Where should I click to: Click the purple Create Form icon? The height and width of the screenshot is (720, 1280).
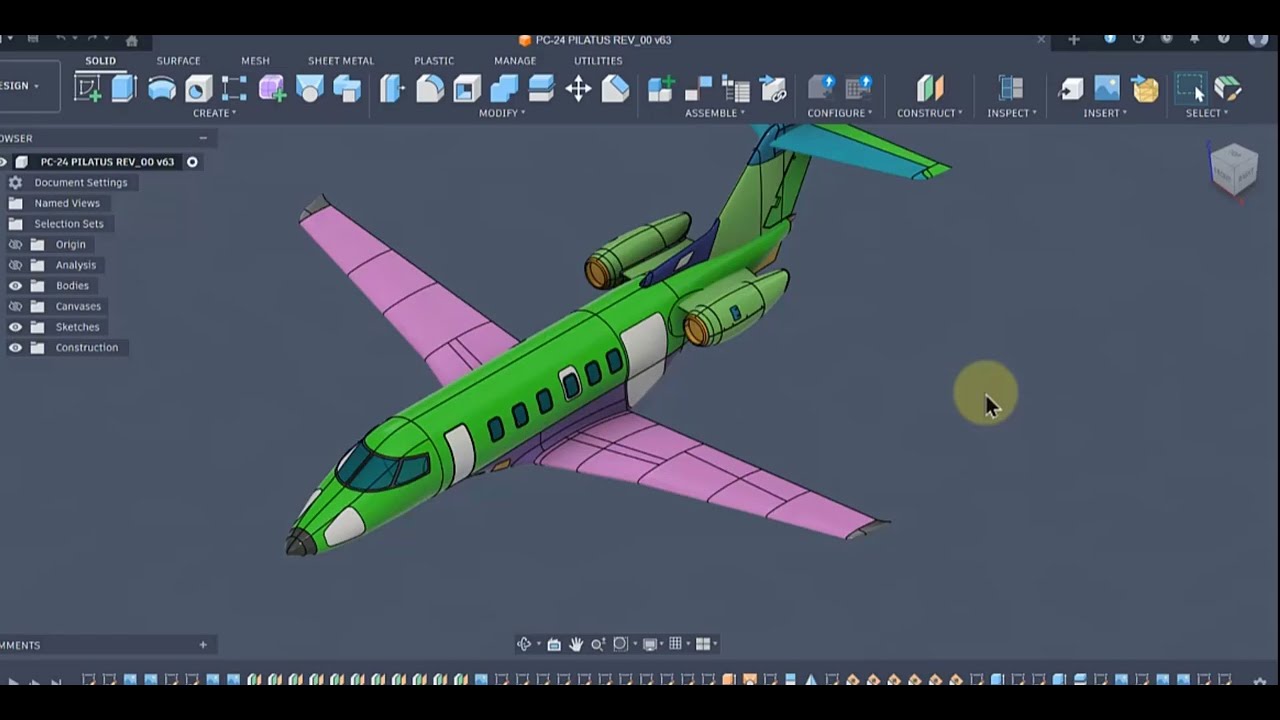pyautogui.click(x=272, y=89)
